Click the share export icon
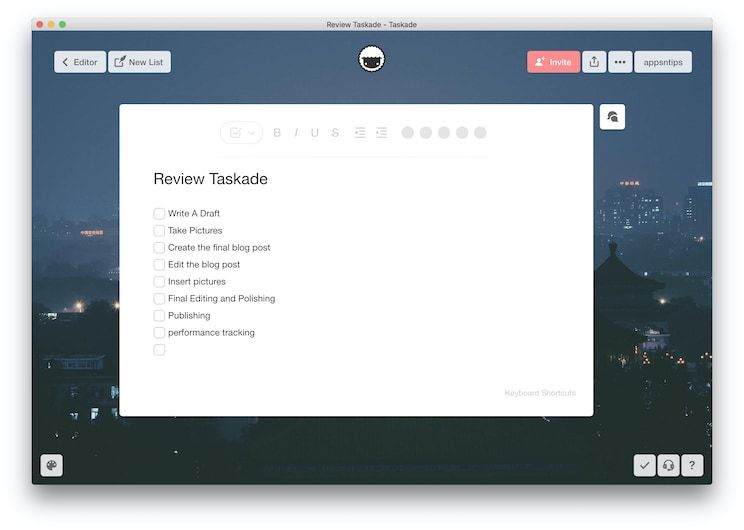This screenshot has width=744, height=530. coord(594,62)
